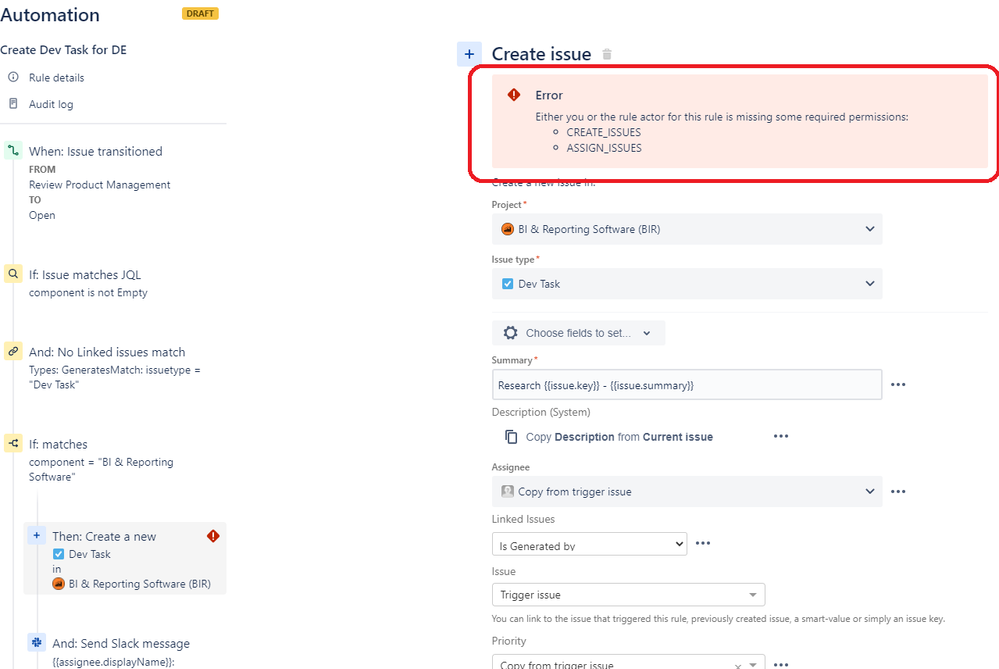The width and height of the screenshot is (999, 669).
Task: Open Audit log
Action: click(x=51, y=104)
